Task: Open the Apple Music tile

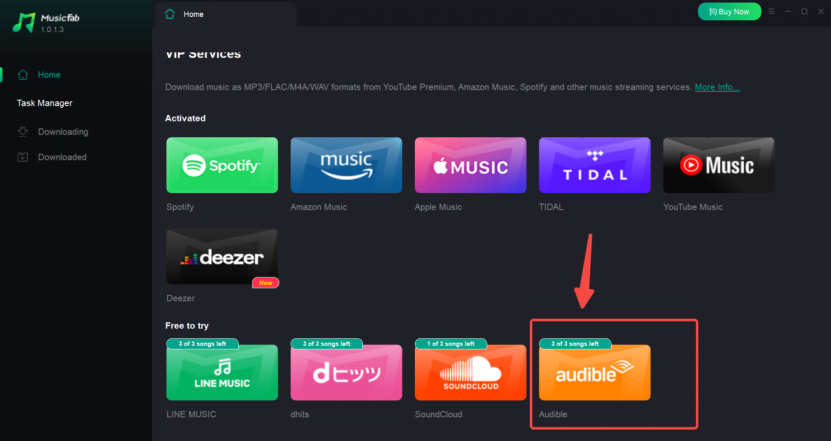Action: click(x=470, y=165)
